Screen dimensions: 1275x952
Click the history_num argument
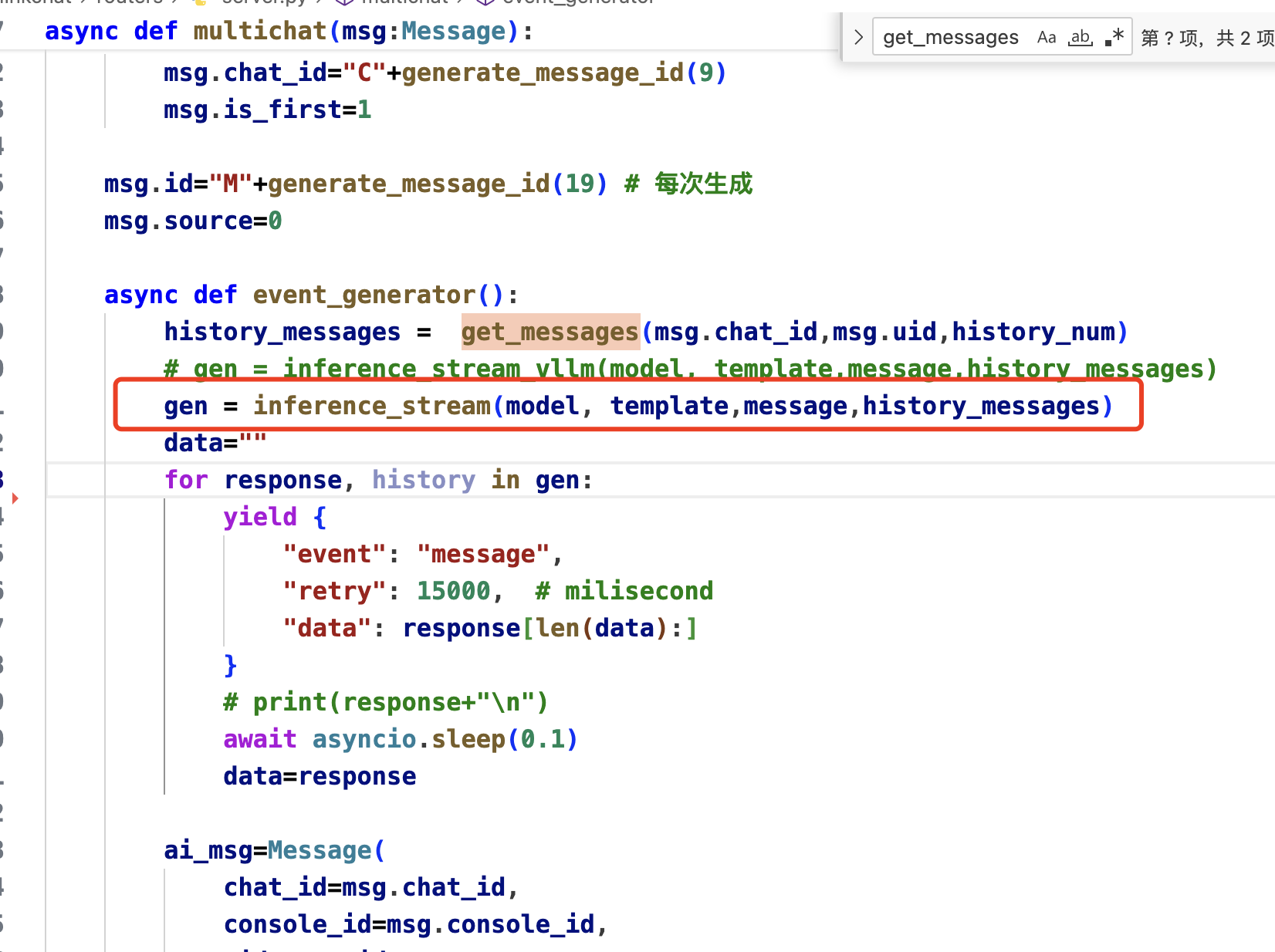tap(1033, 332)
